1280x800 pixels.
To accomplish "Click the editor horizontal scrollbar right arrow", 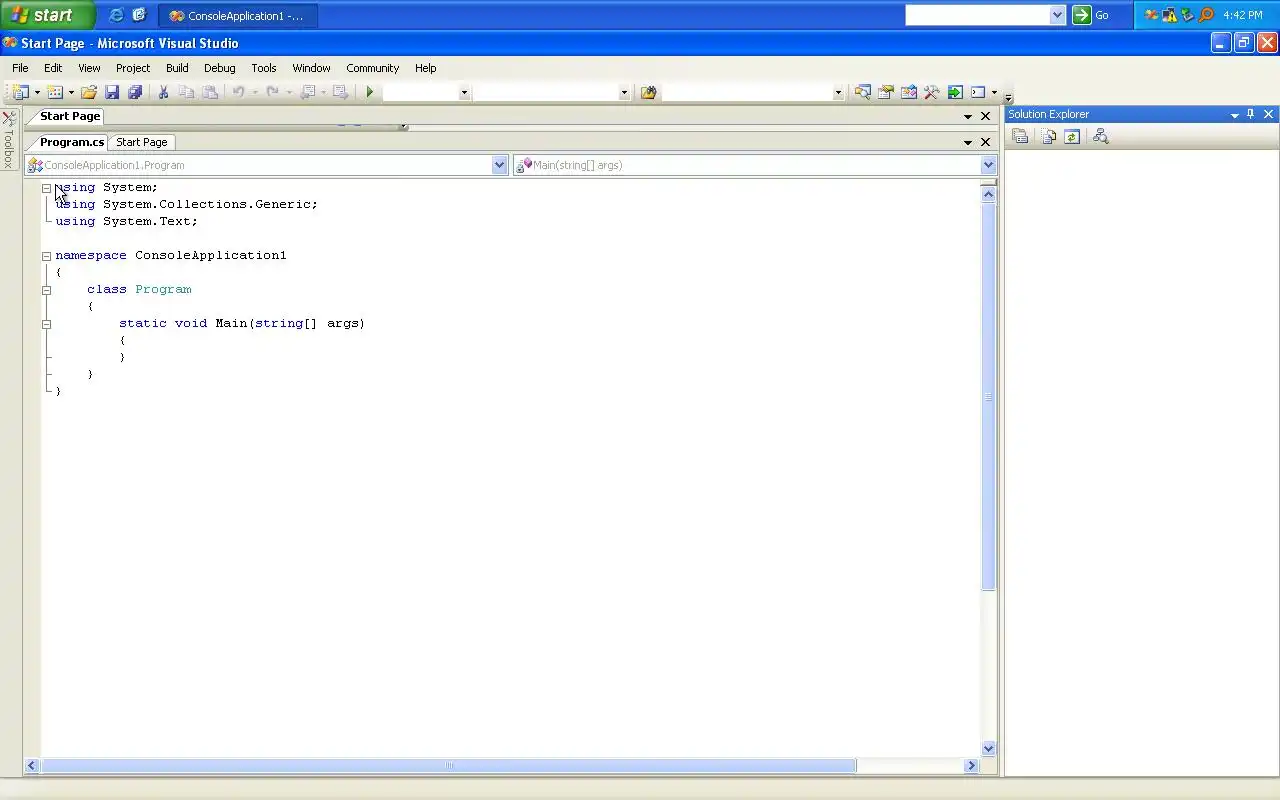I will tap(971, 765).
